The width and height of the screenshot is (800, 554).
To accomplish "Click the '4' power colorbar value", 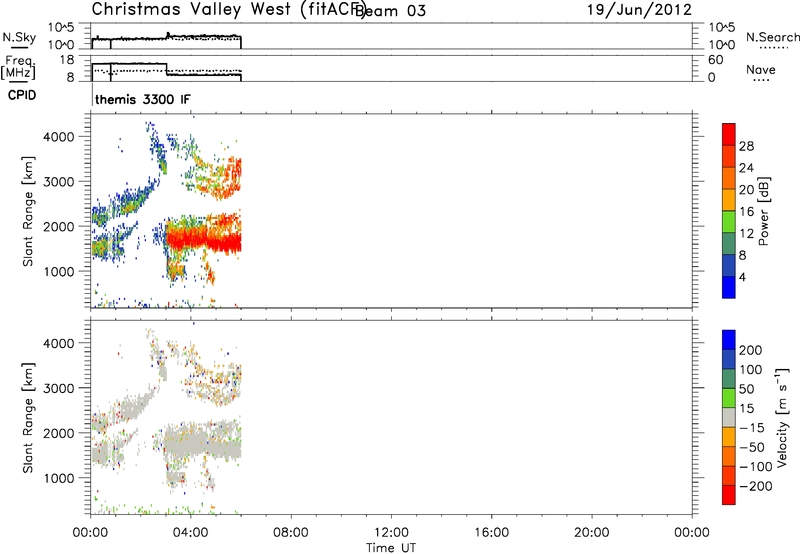I will [x=743, y=277].
